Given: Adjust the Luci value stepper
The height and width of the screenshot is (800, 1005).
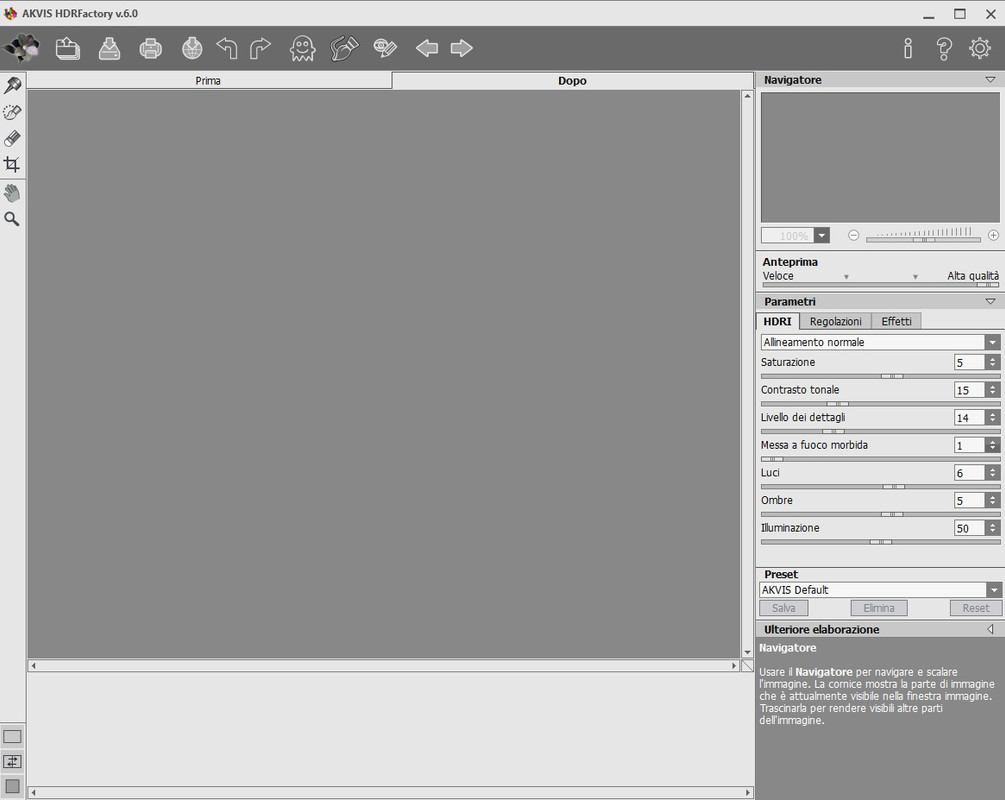Looking at the screenshot, I should [x=993, y=473].
